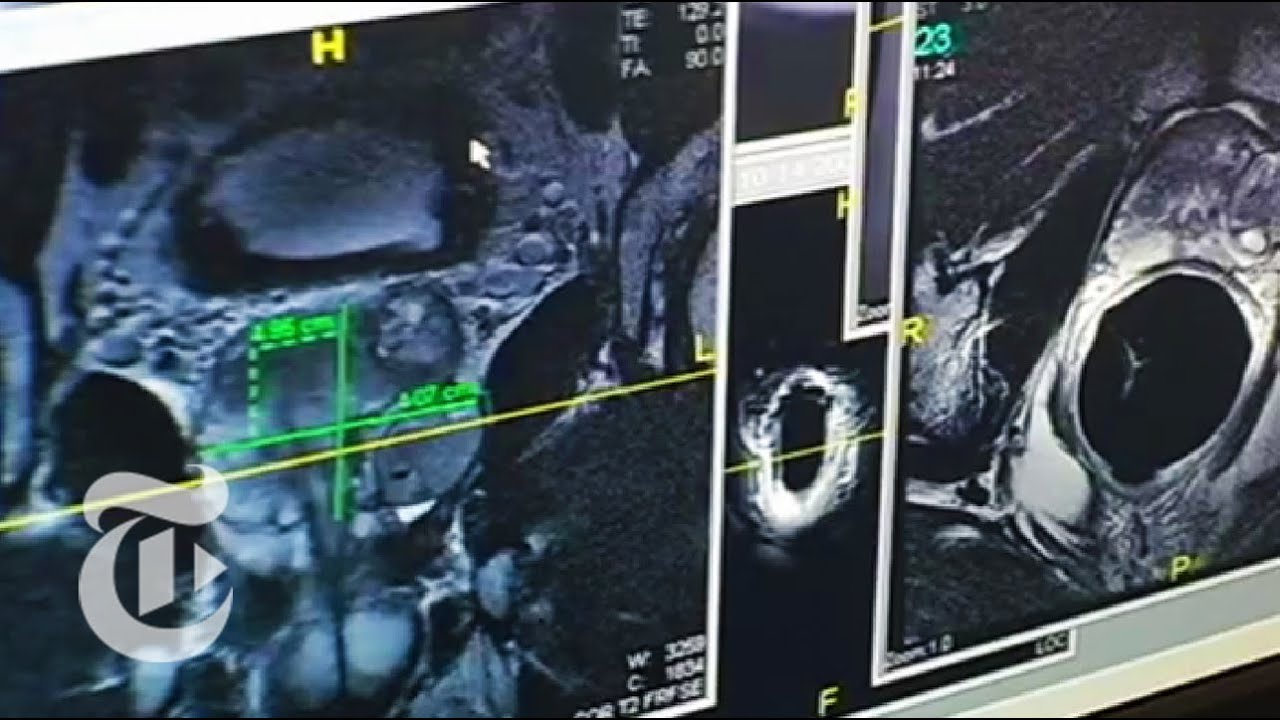
Task: Click the yellow L marker at coronal view edge
Action: pos(705,349)
